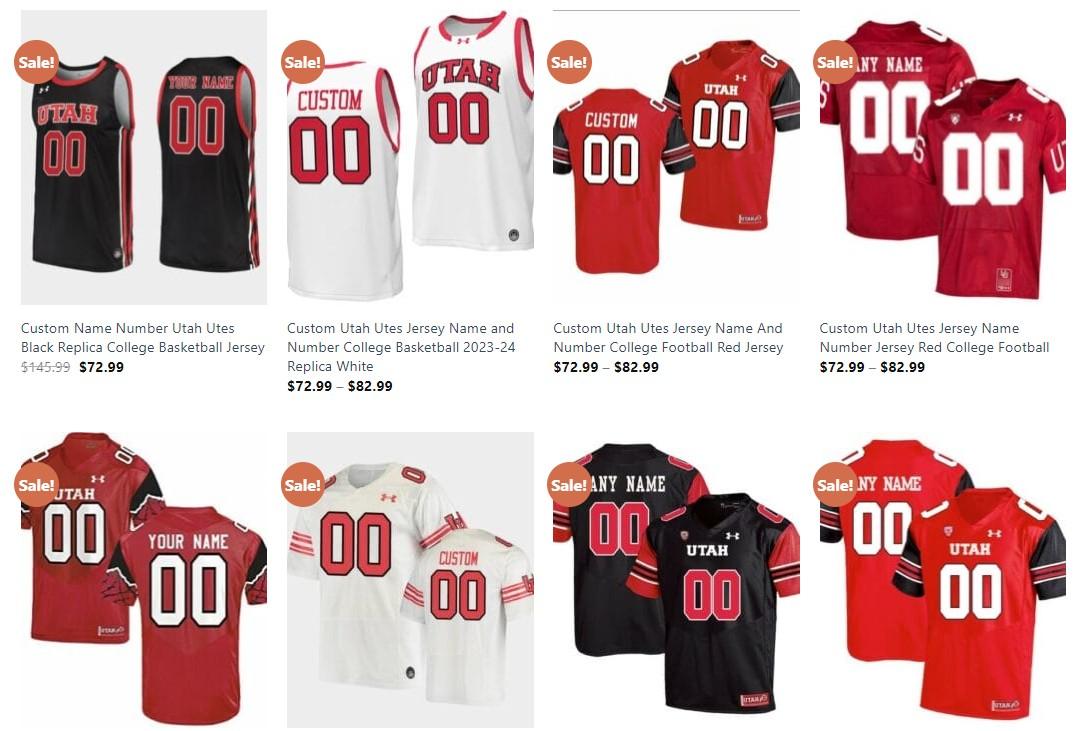Screen dimensions: 1075x731
Task: Open red CUSTOM football jersey image
Action: 677,157
